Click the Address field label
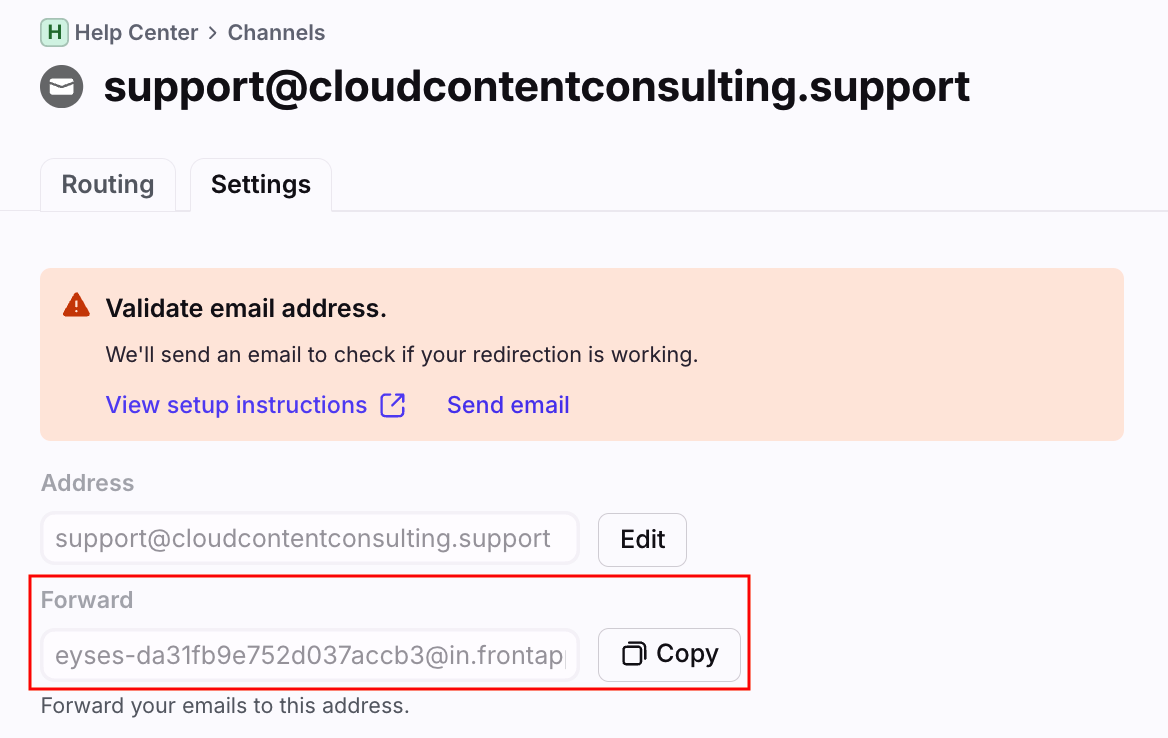Viewport: 1168px width, 738px height. [88, 483]
